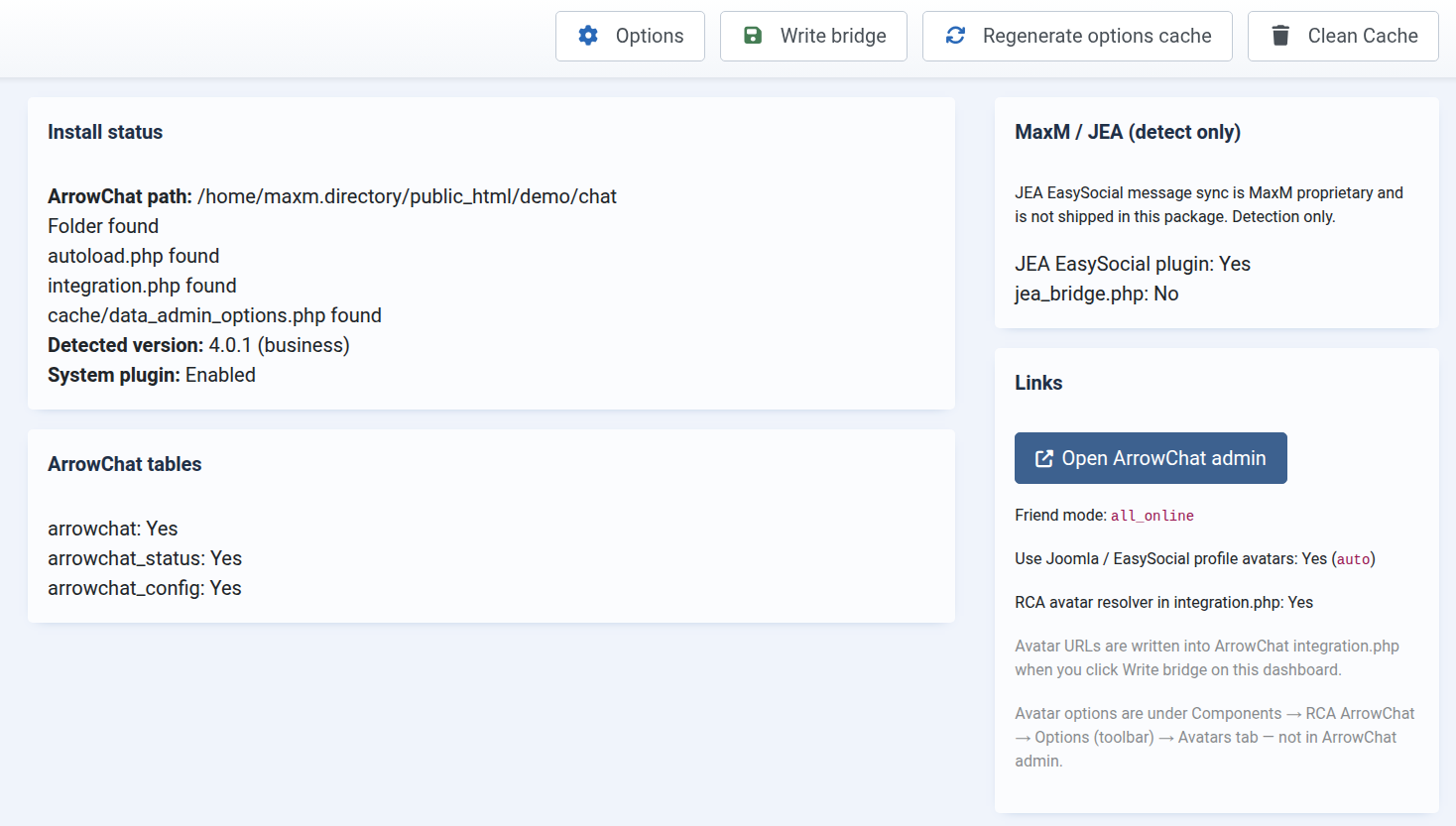Click the arrowchat_config: Yes table entry
This screenshot has height=826, width=1456.
145,588
